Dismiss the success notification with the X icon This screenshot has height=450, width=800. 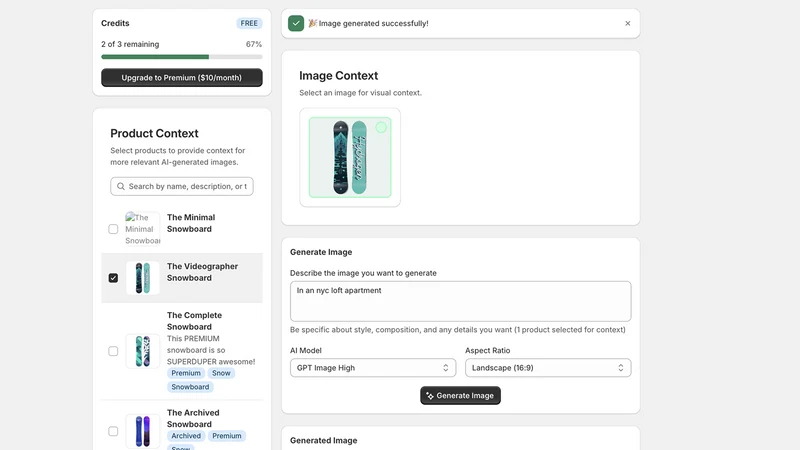coord(628,23)
